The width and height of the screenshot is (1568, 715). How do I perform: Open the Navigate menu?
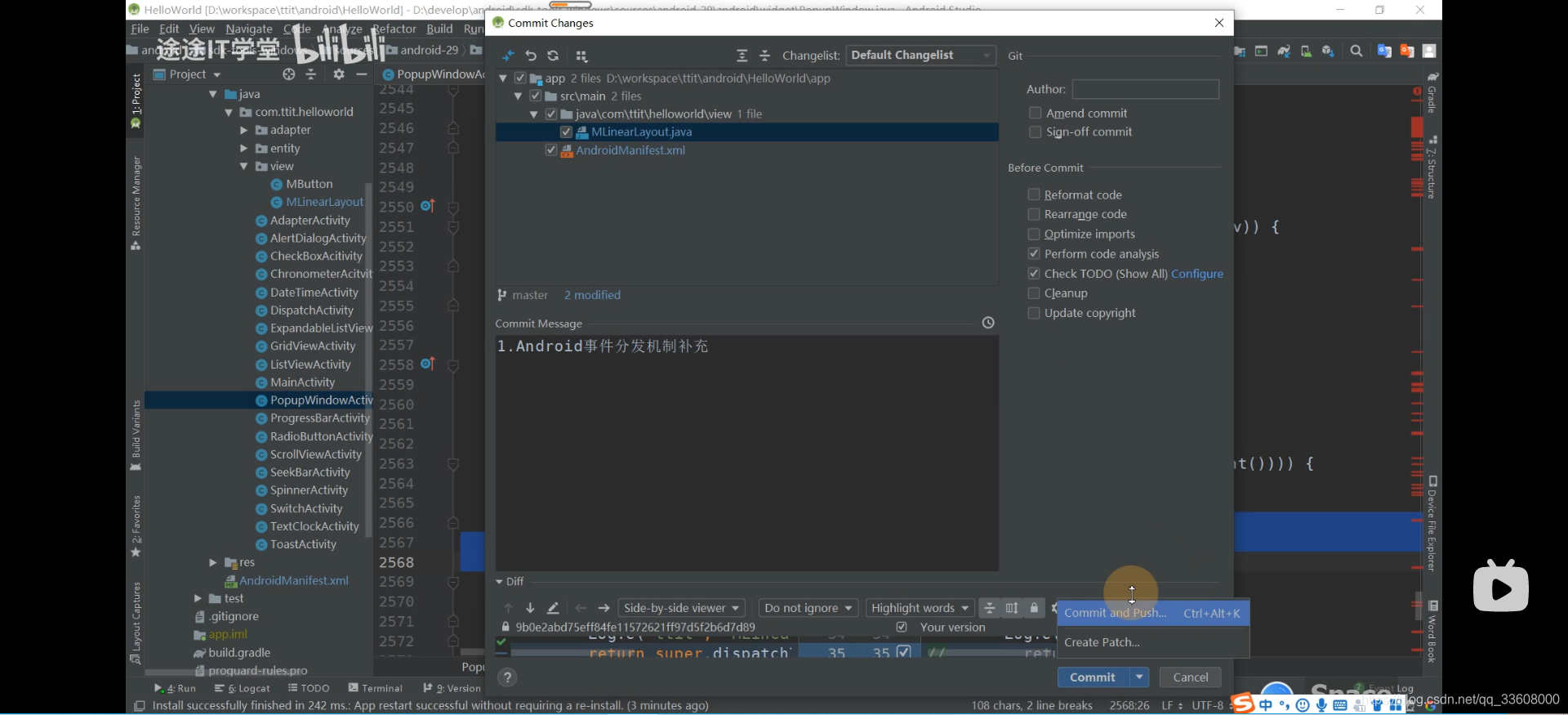tap(249, 29)
